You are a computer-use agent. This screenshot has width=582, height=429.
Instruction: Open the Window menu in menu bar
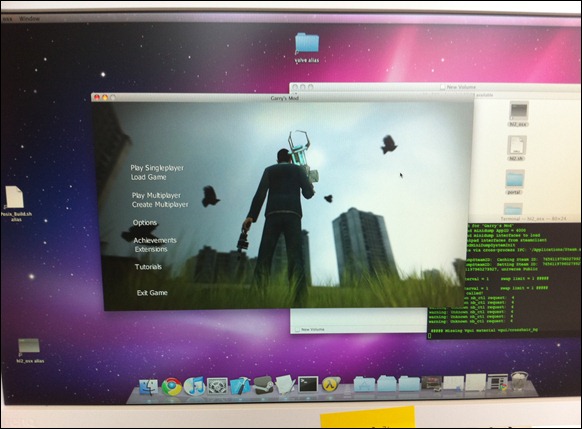tap(30, 18)
